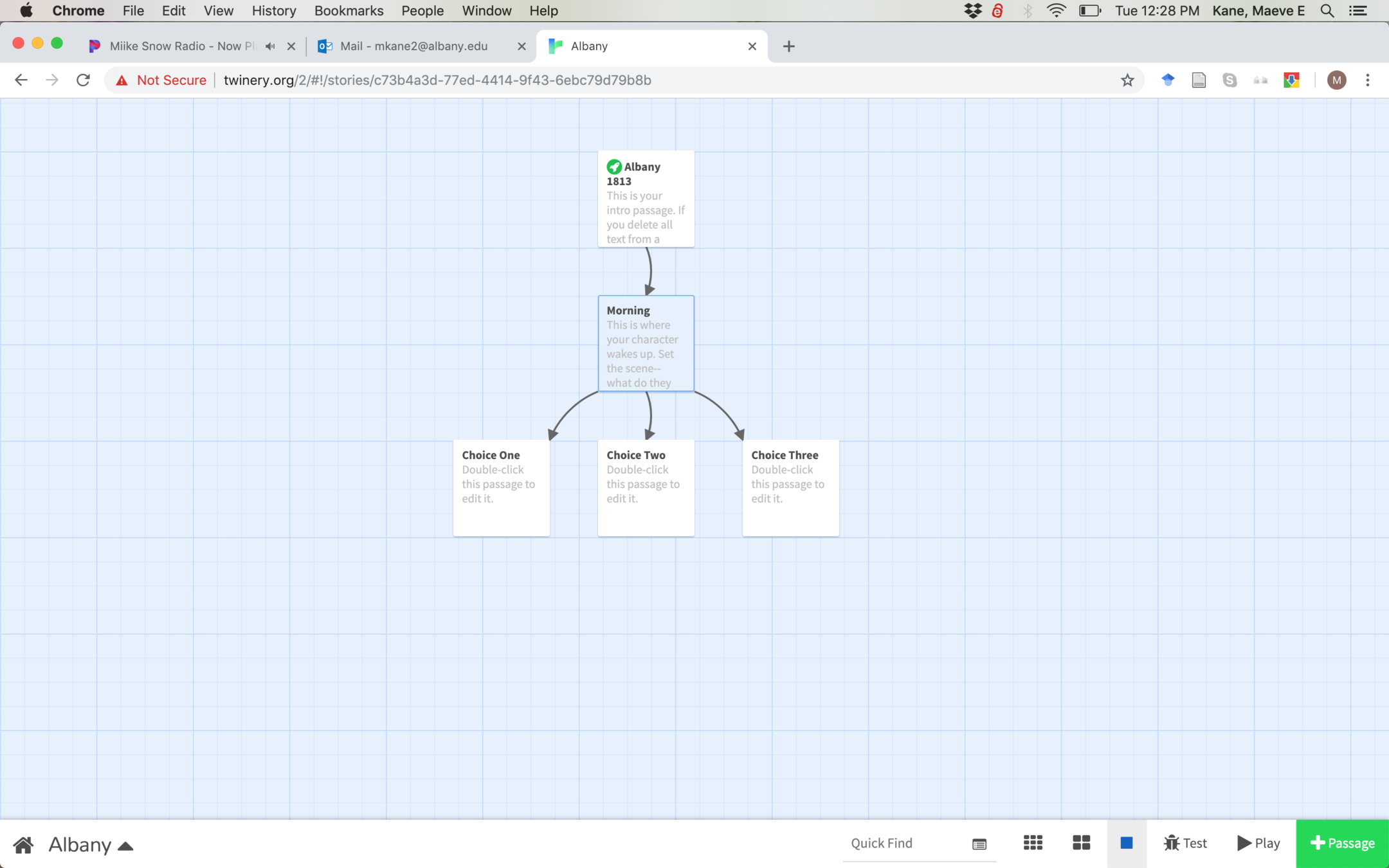Bookmark this page with the star icon

pos(1127,80)
